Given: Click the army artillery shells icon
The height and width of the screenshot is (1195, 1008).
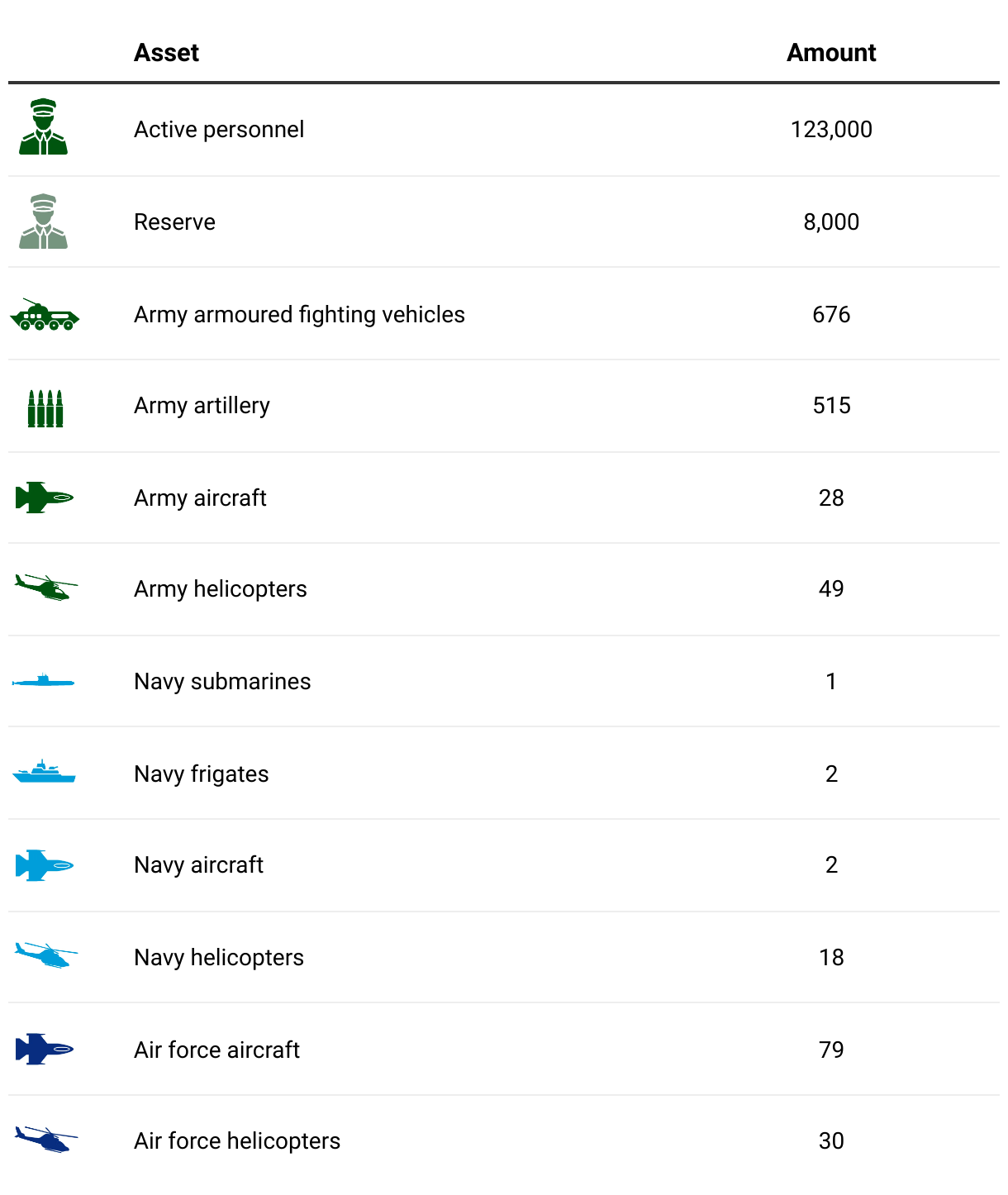Looking at the screenshot, I should [45, 408].
